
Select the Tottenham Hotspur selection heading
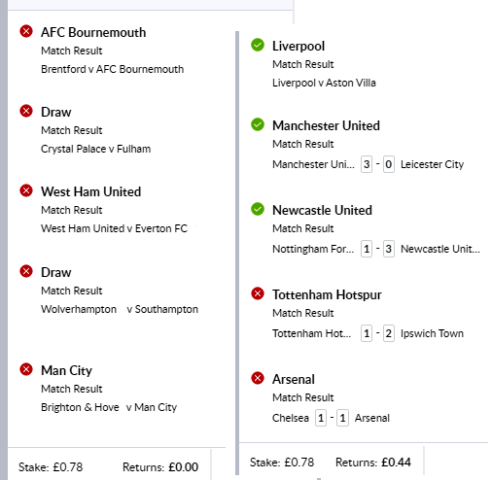click(x=327, y=295)
